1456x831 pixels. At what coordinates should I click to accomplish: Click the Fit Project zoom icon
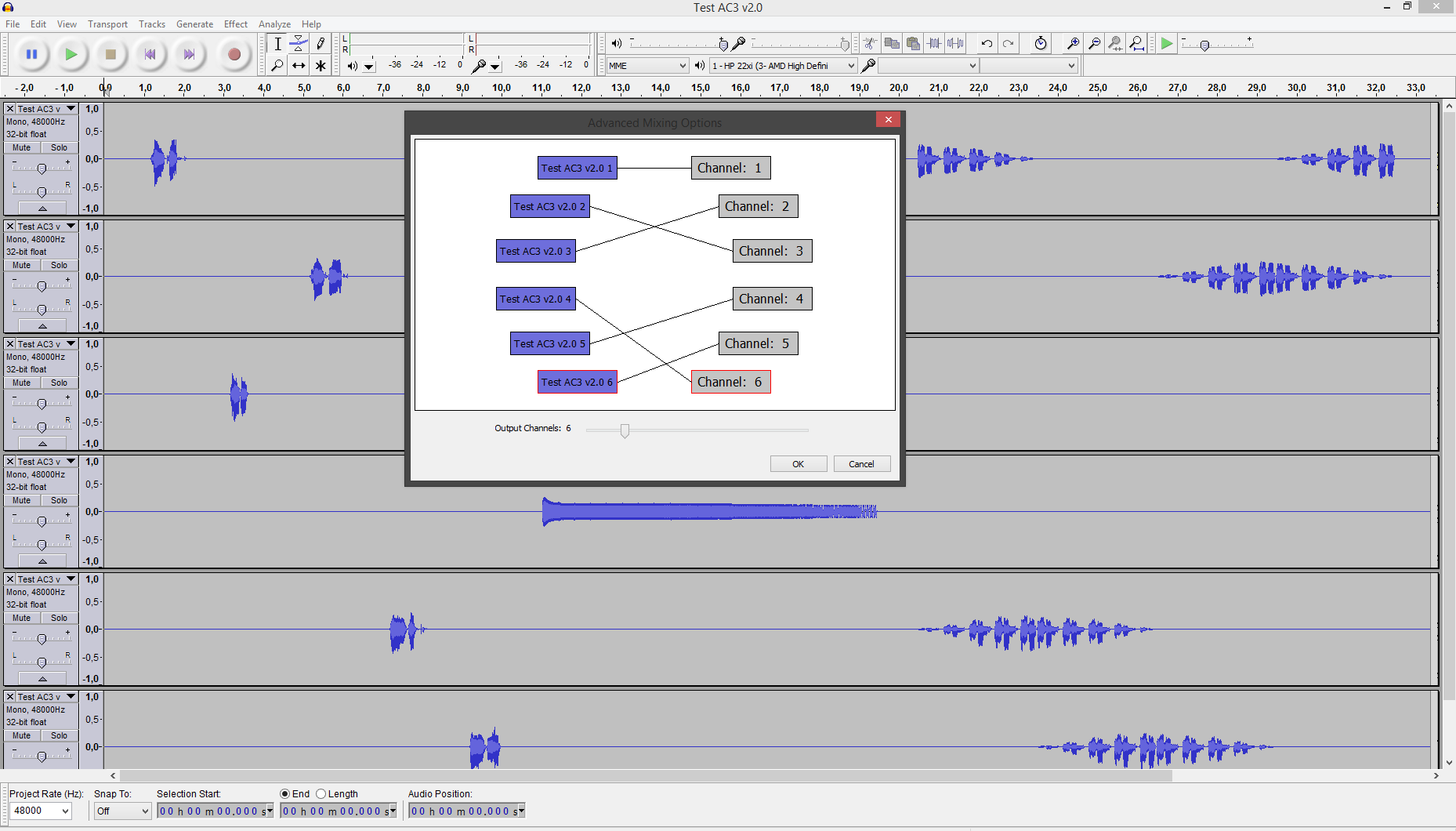(x=1136, y=43)
